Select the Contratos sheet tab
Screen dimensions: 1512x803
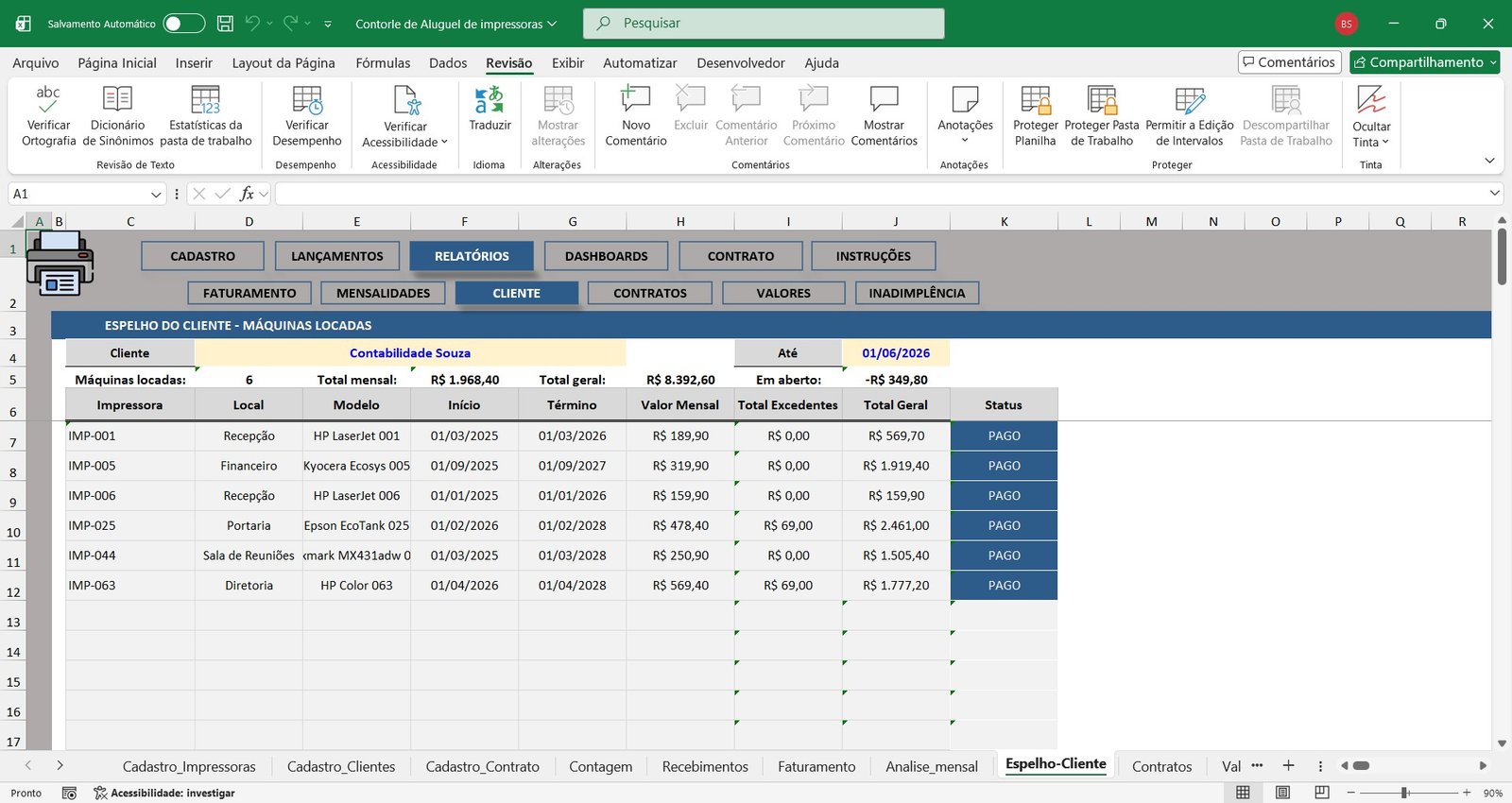pyautogui.click(x=1161, y=766)
